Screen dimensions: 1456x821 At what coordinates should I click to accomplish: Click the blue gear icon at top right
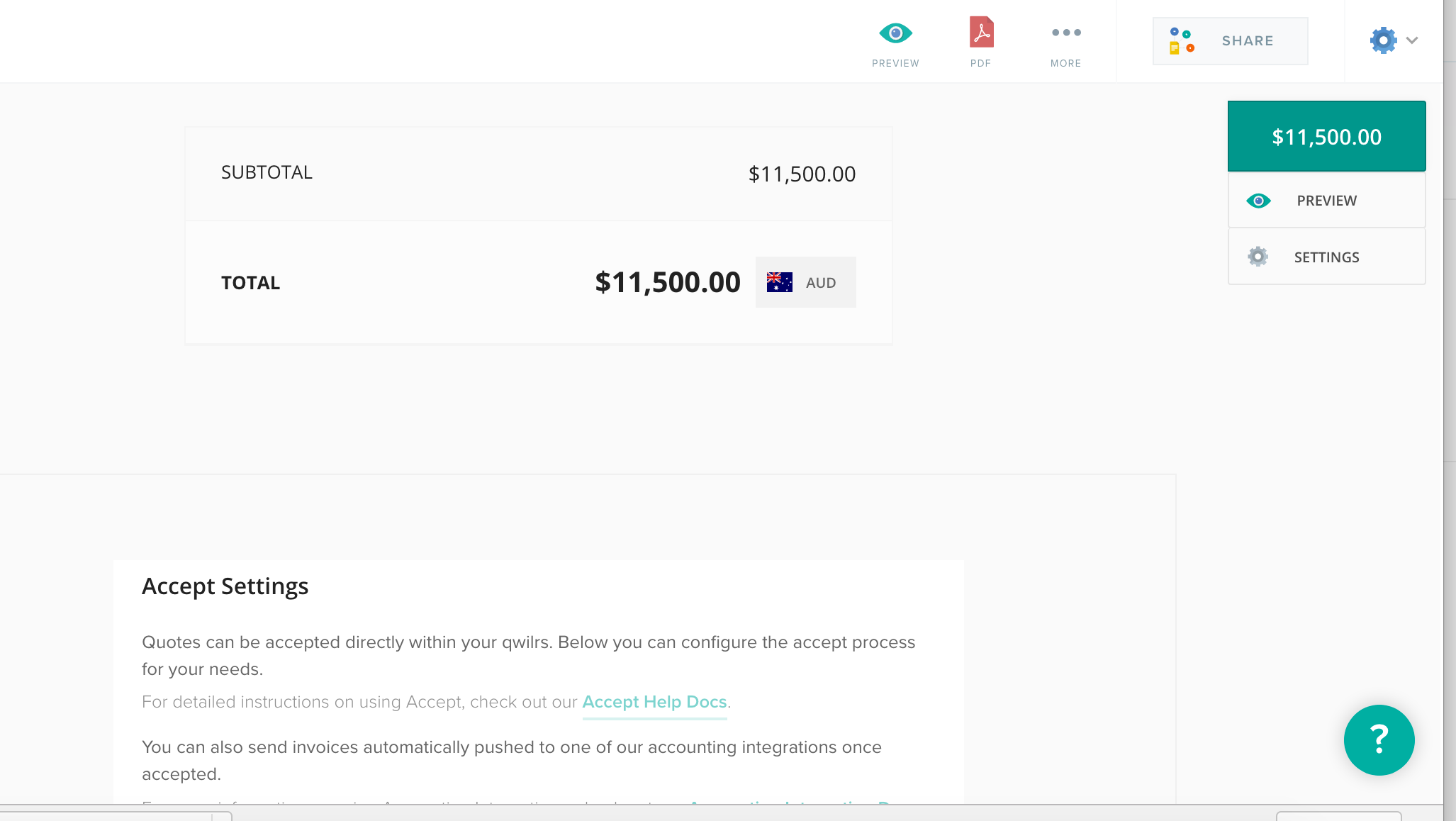click(x=1383, y=40)
